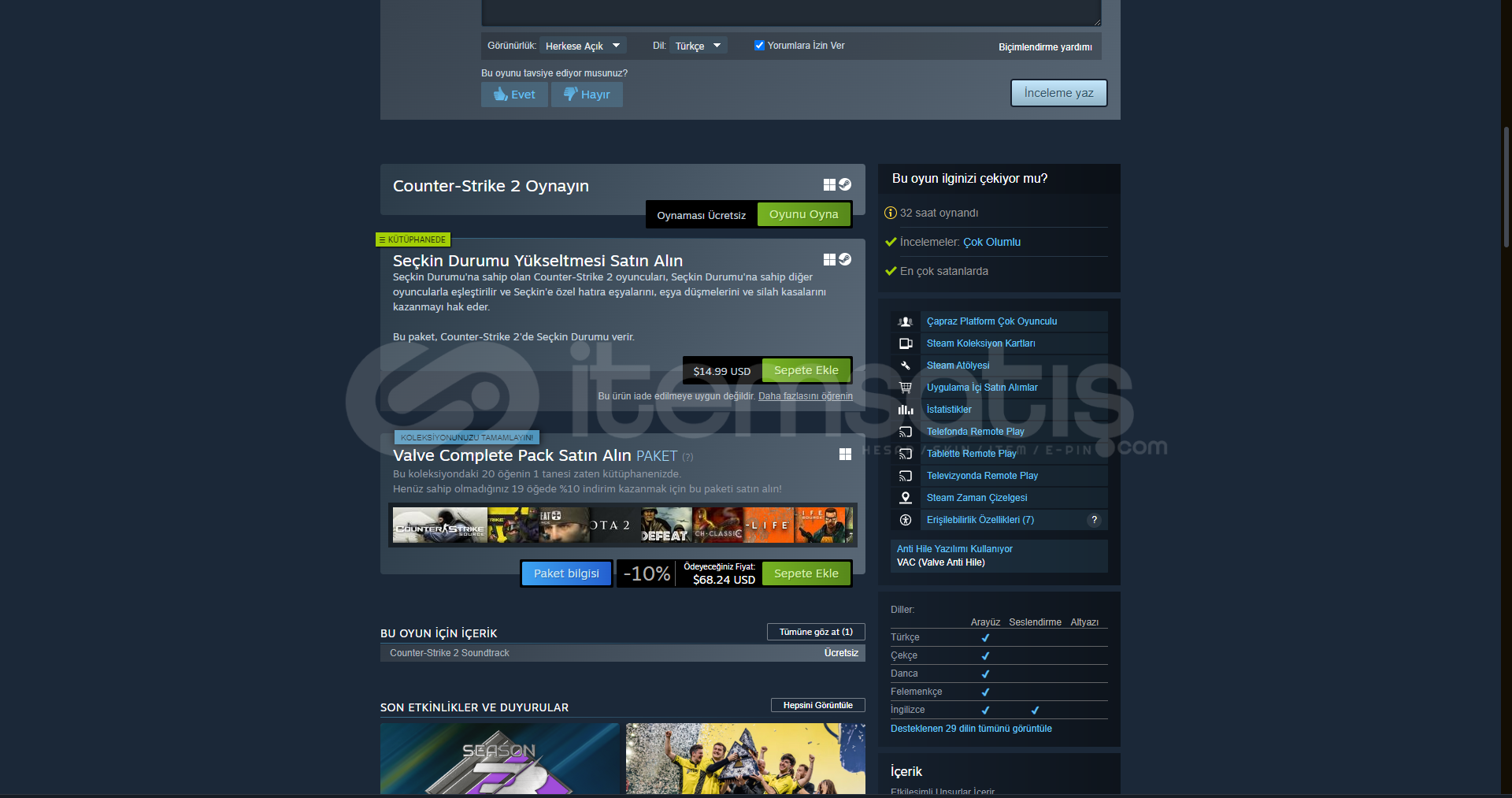
Task: Click the Day of Defeat pack thumbnail
Action: coord(665,525)
